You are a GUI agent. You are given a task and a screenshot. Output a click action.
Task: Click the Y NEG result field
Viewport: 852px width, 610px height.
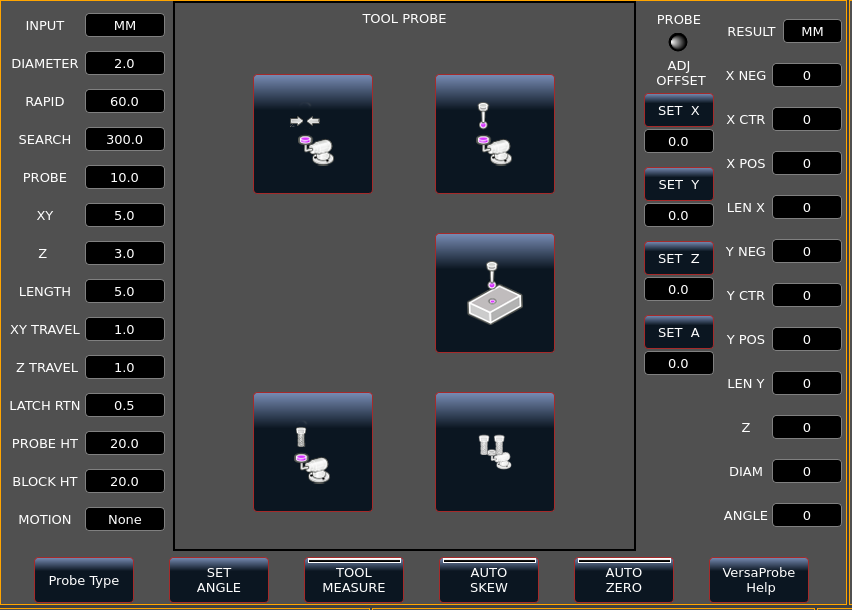807,251
